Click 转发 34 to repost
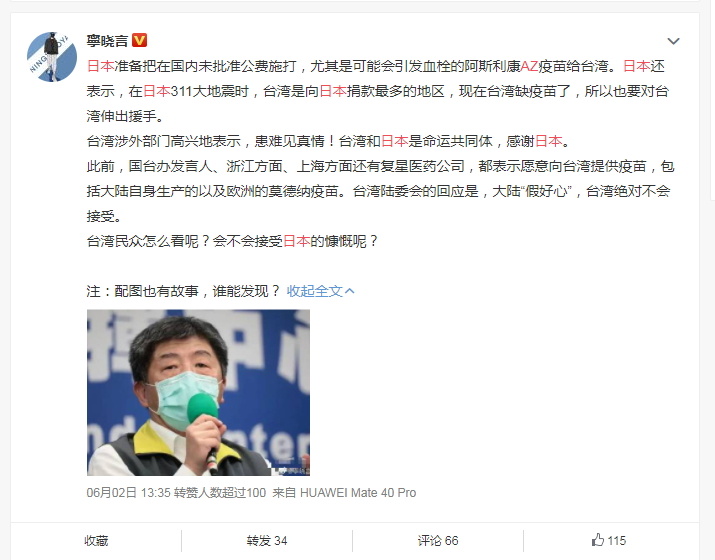The image size is (715, 560). (267, 541)
